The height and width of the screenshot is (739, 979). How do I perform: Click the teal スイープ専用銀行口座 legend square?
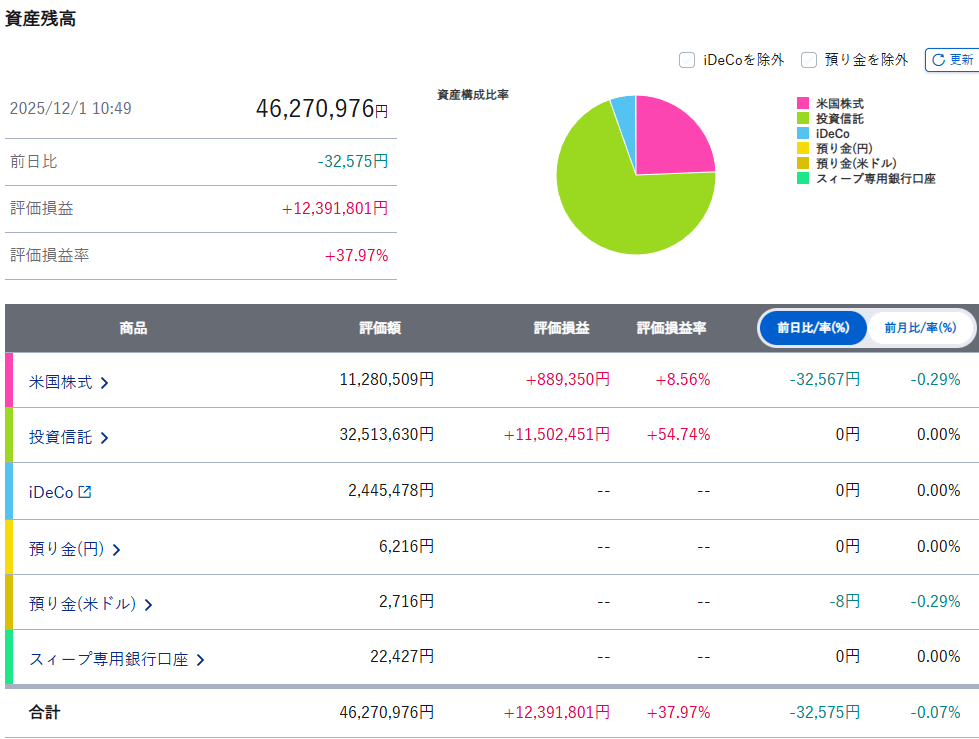[x=803, y=179]
